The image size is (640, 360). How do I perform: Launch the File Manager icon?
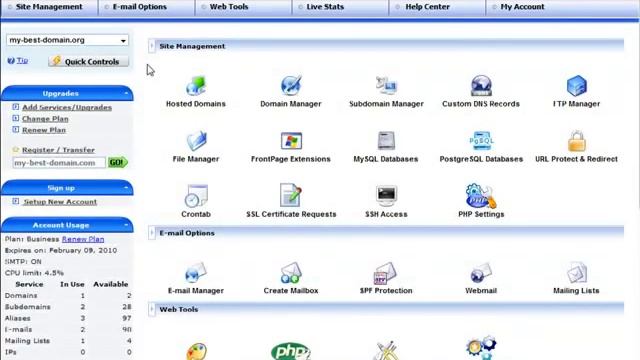coord(196,141)
